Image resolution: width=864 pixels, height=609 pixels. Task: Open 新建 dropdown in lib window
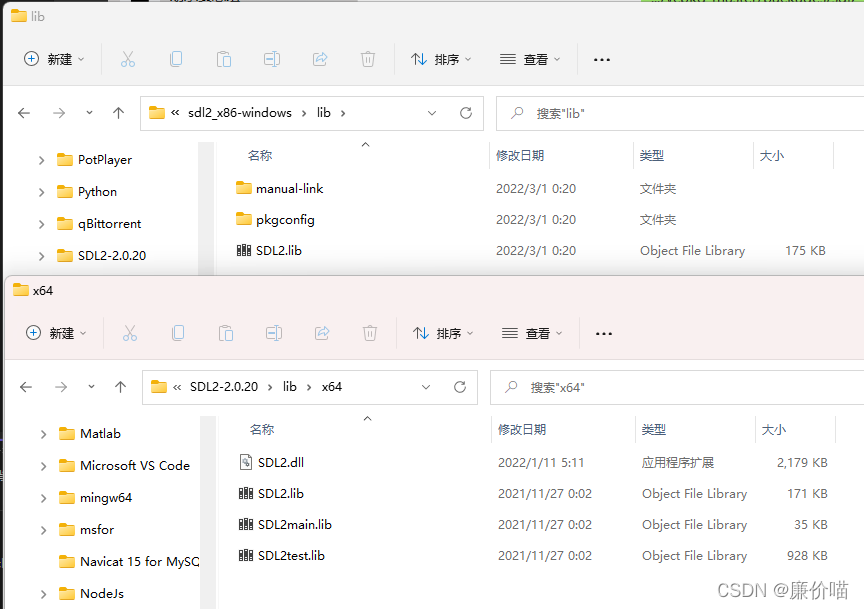(55, 59)
